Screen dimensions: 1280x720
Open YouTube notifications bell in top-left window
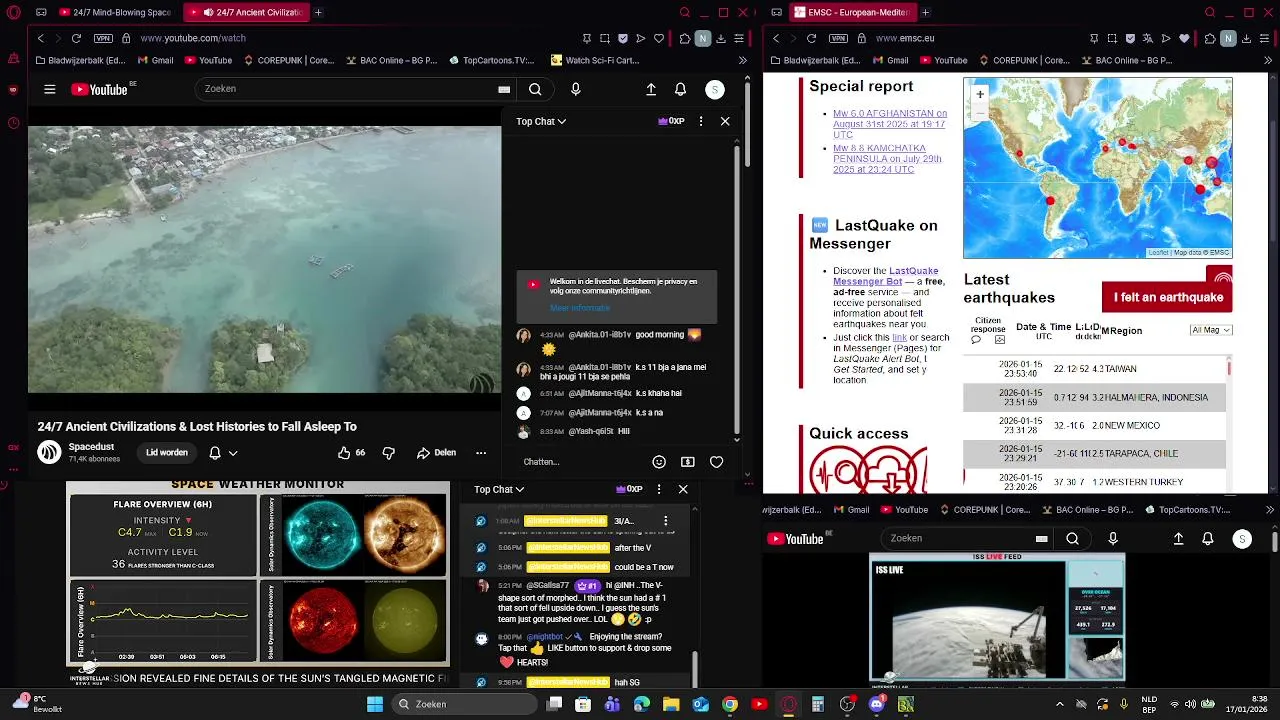pos(680,89)
